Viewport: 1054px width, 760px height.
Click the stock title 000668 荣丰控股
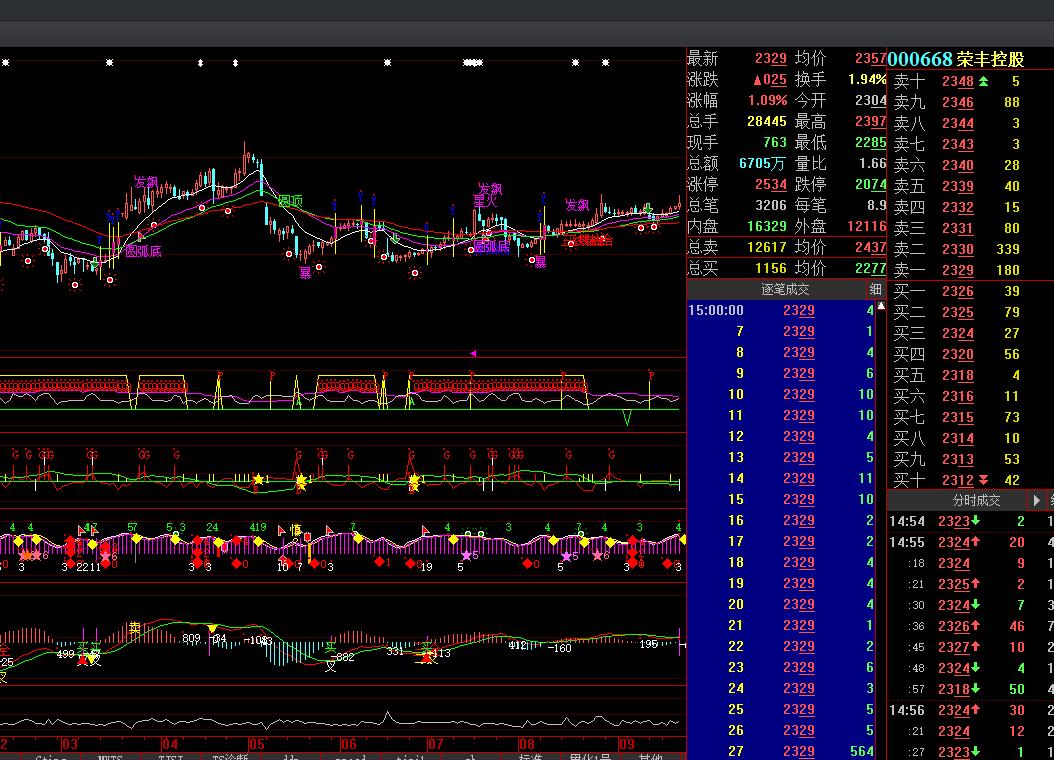click(x=955, y=59)
